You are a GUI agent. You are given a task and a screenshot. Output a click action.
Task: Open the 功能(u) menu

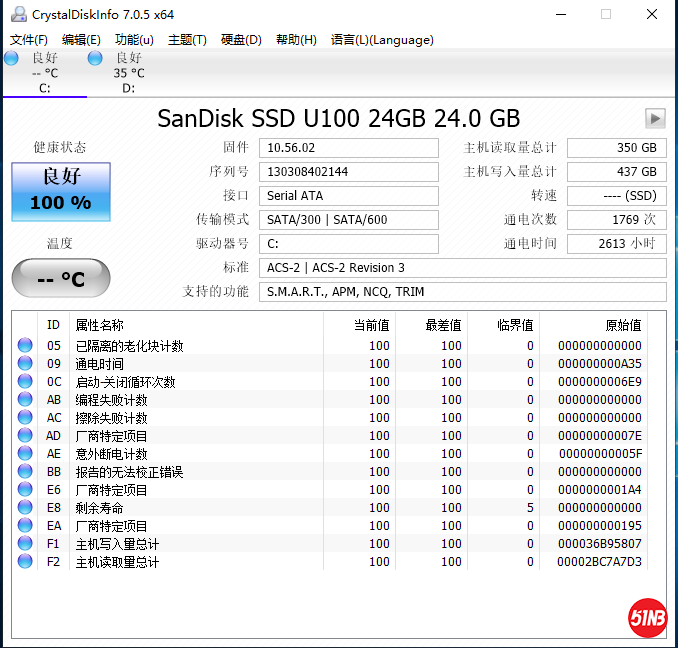[134, 40]
